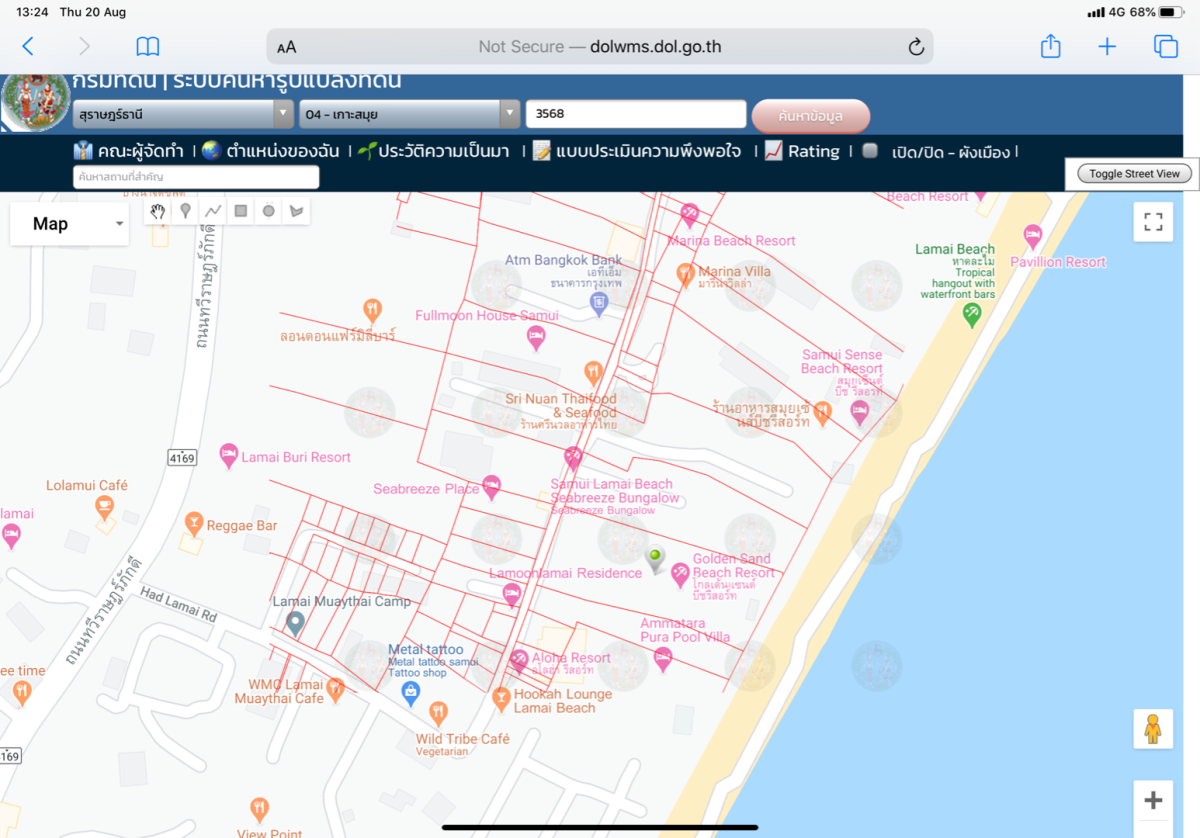
Task: Click the Lamoonlamai Residence label
Action: coord(565,573)
